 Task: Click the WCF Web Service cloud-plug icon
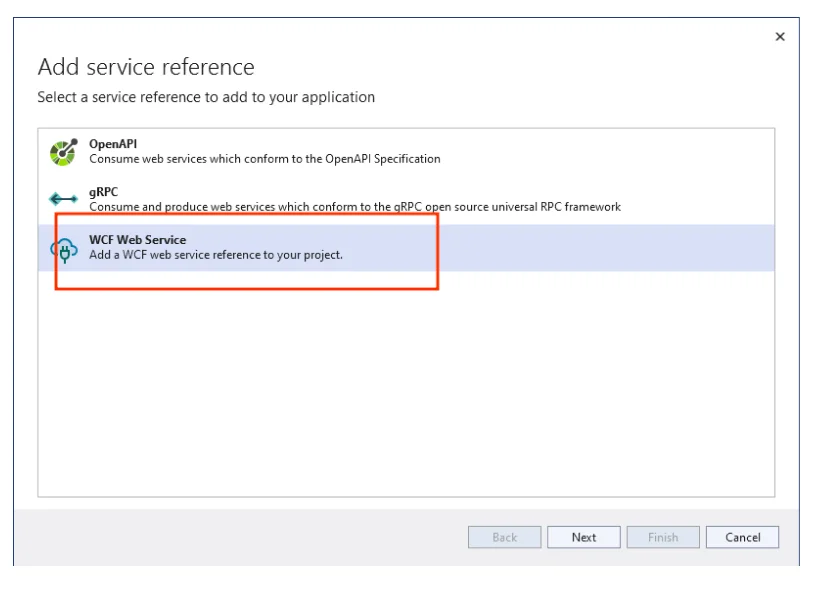pos(62,247)
